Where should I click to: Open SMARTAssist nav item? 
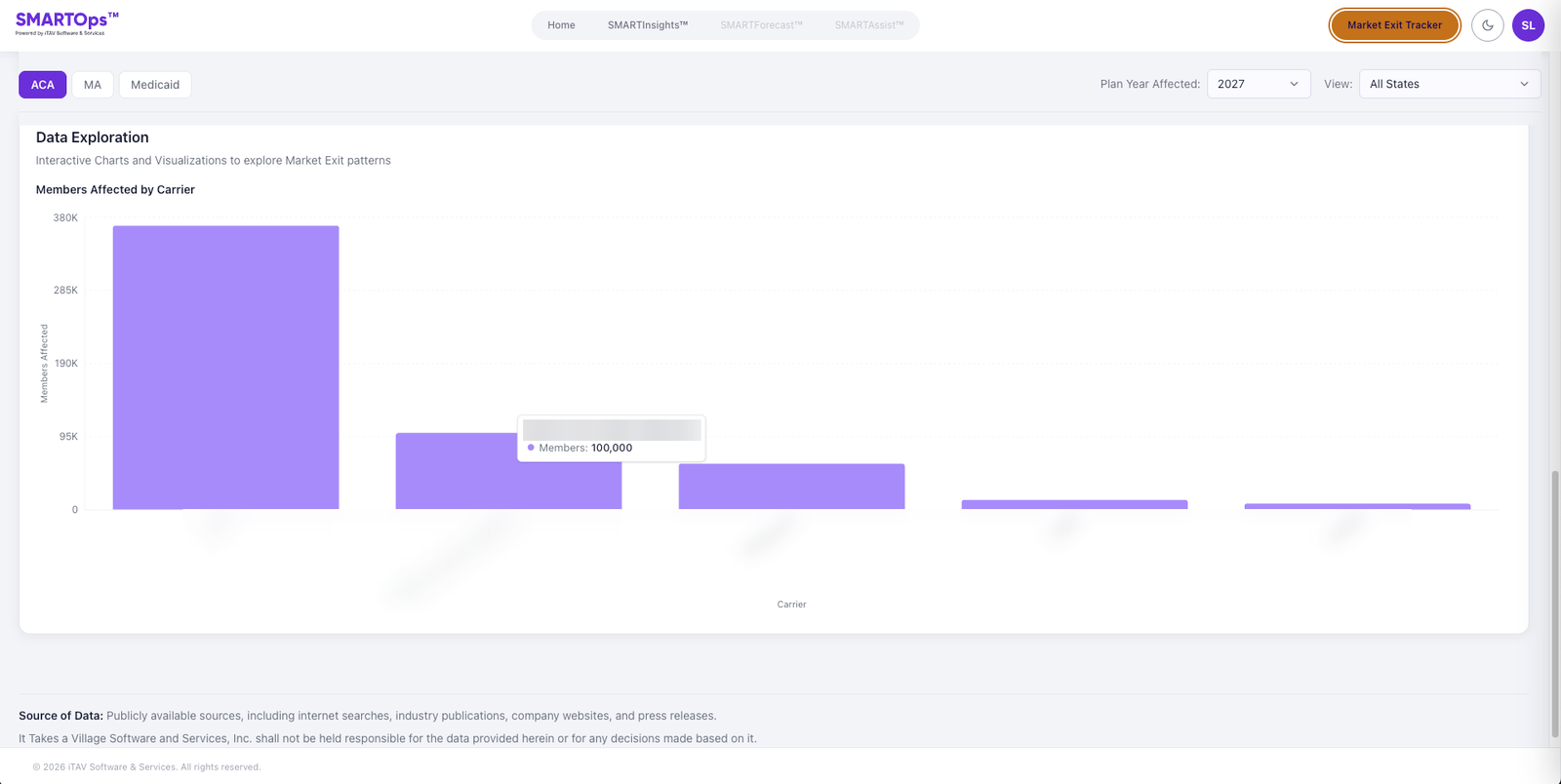coord(868,25)
